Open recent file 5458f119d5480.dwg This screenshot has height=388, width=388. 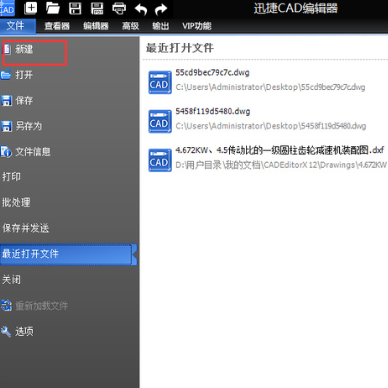point(213,111)
